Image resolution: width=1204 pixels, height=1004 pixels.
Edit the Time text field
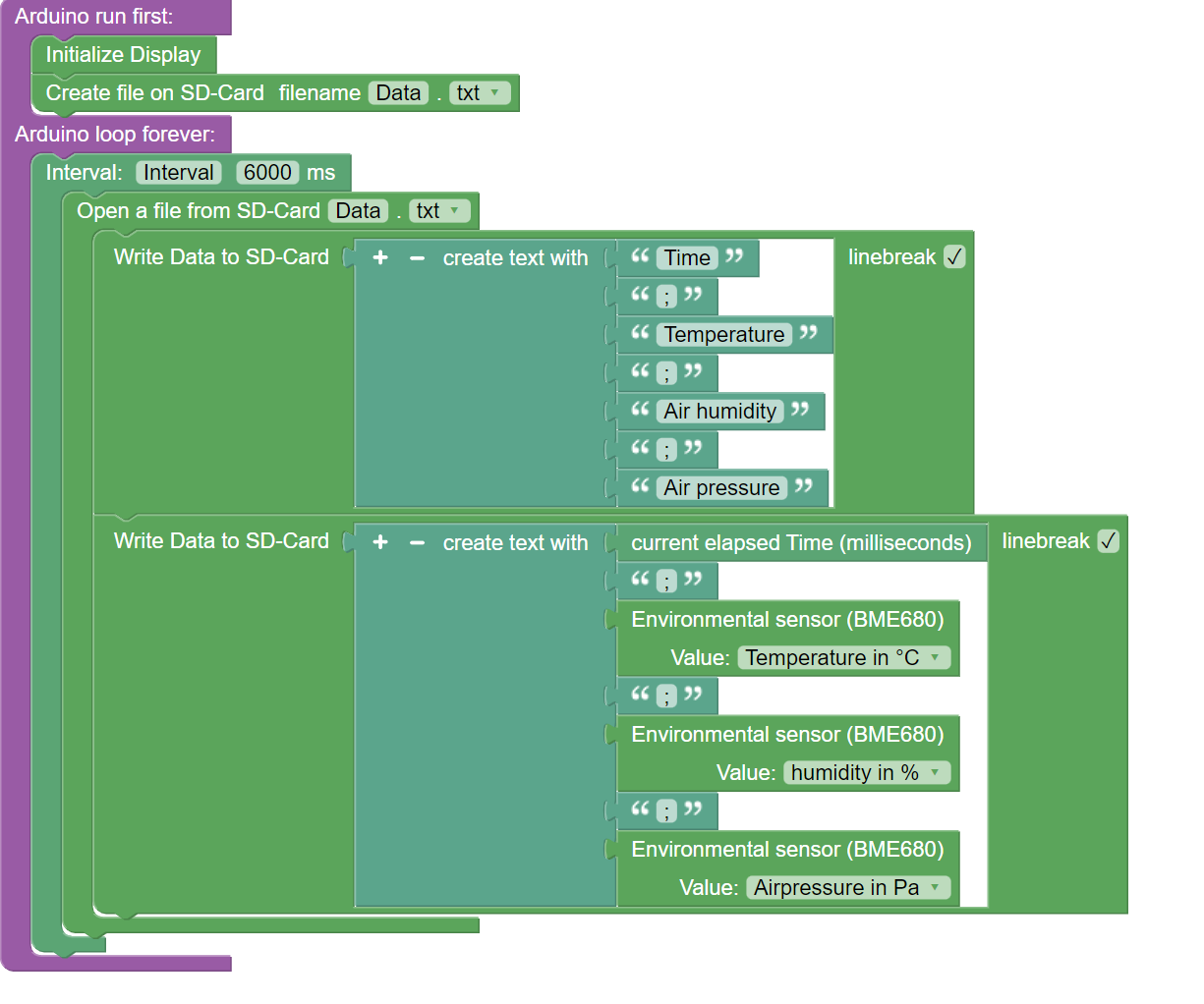[x=686, y=257]
